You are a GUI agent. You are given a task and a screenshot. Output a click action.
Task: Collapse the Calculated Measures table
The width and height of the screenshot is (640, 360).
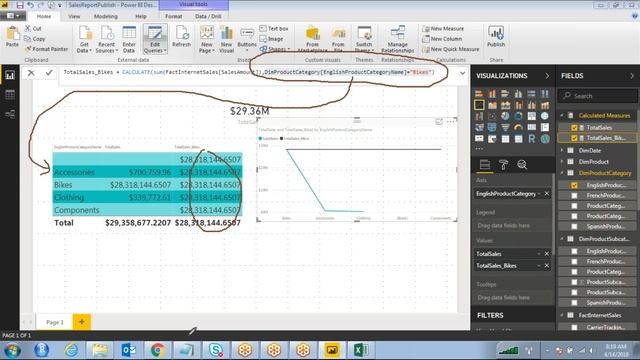[562, 116]
